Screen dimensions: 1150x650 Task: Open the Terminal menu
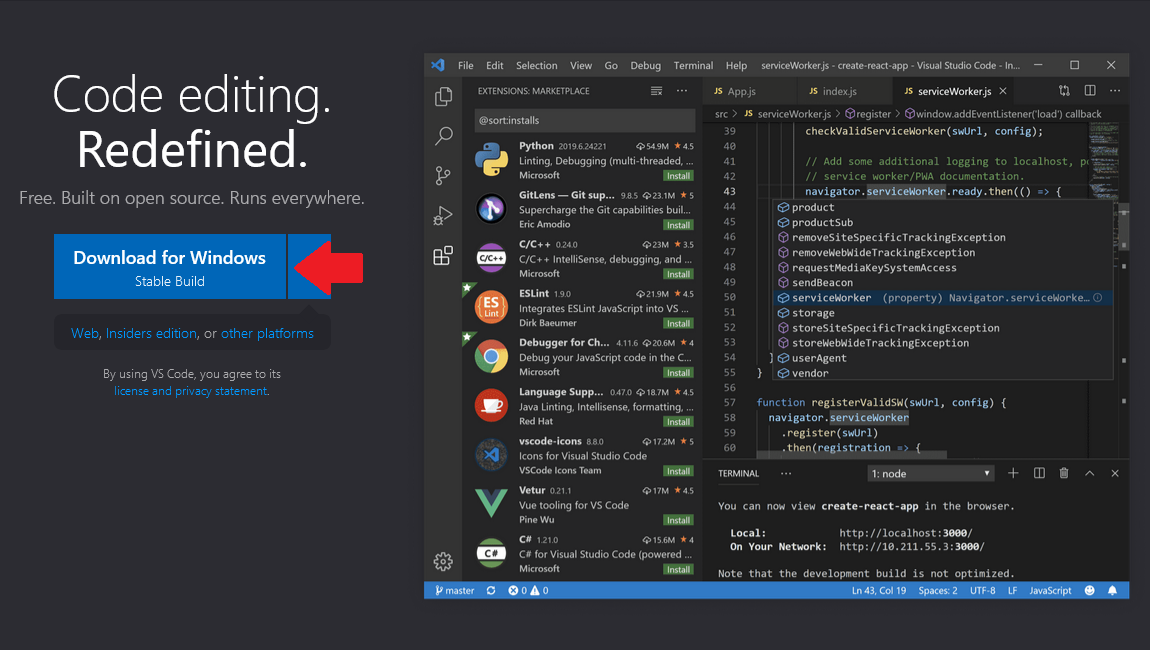coord(692,65)
